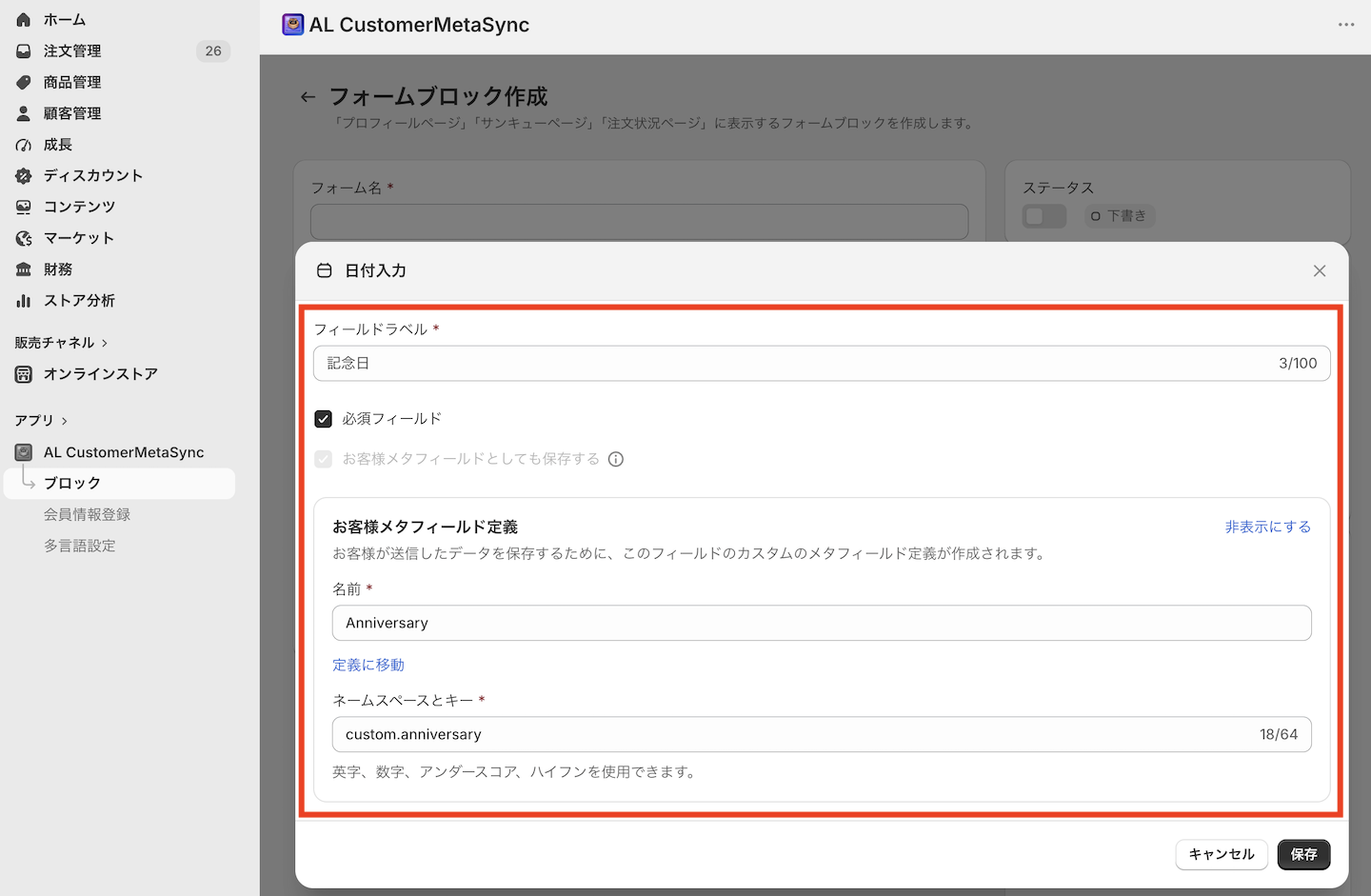The height and width of the screenshot is (896, 1371).
Task: Expand the 販売チャネル section chevron
Action: point(105,343)
